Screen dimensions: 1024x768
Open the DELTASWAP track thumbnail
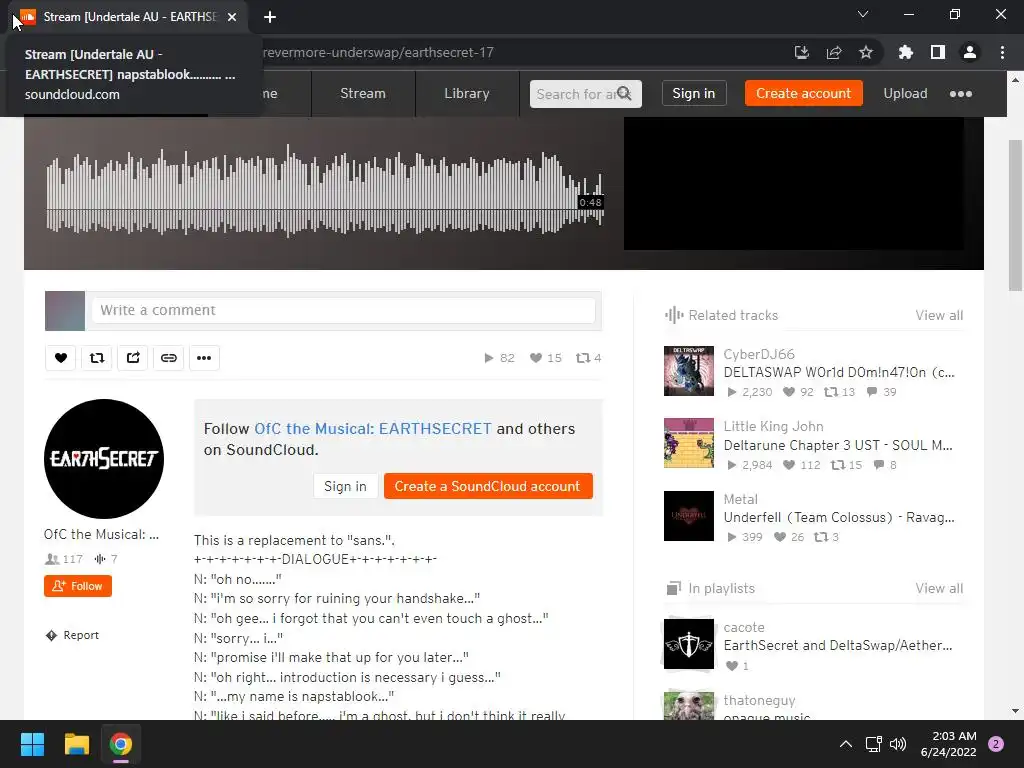tap(689, 371)
